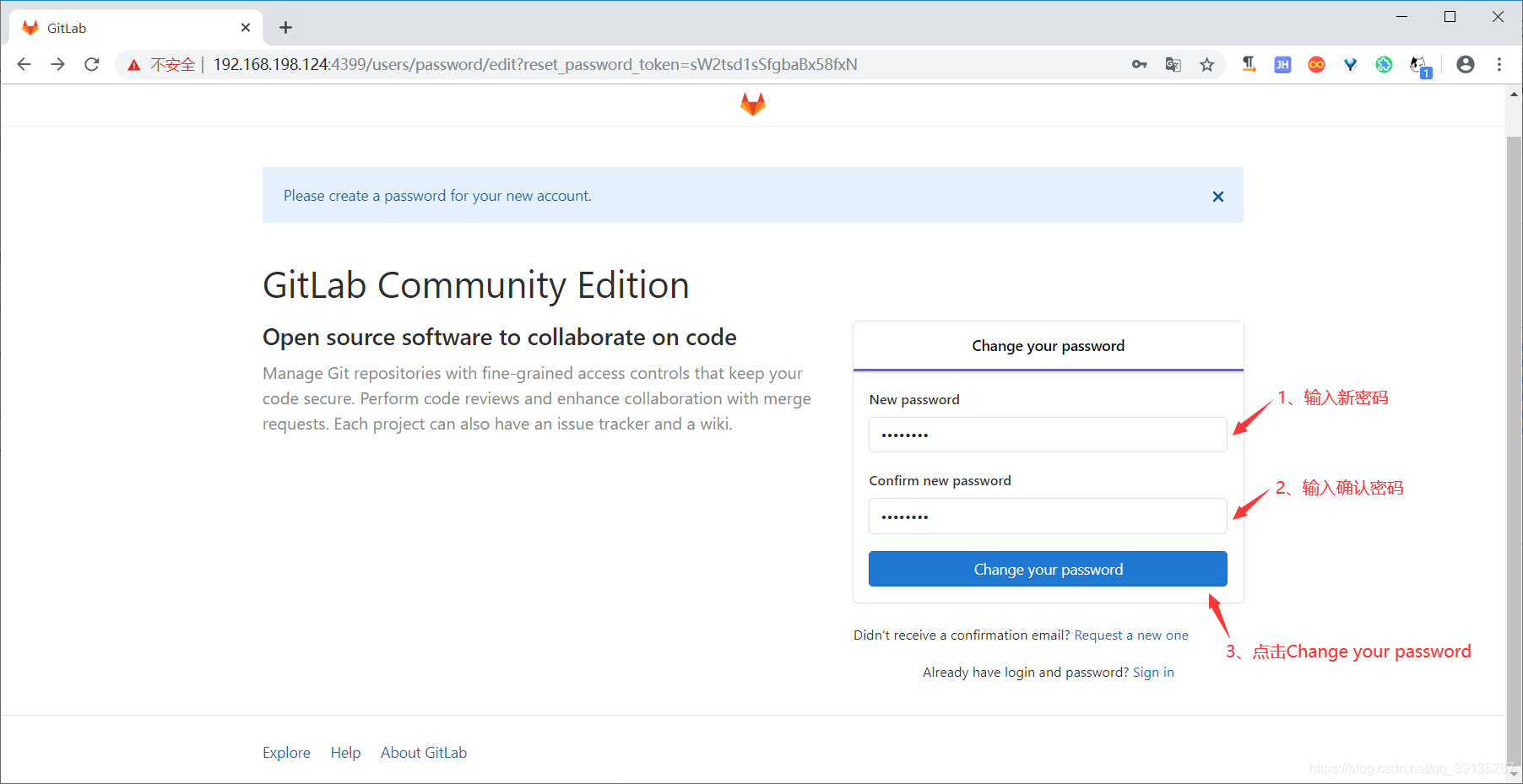Open the Chrome profile avatar
This screenshot has height=784, width=1523.
click(x=1465, y=64)
